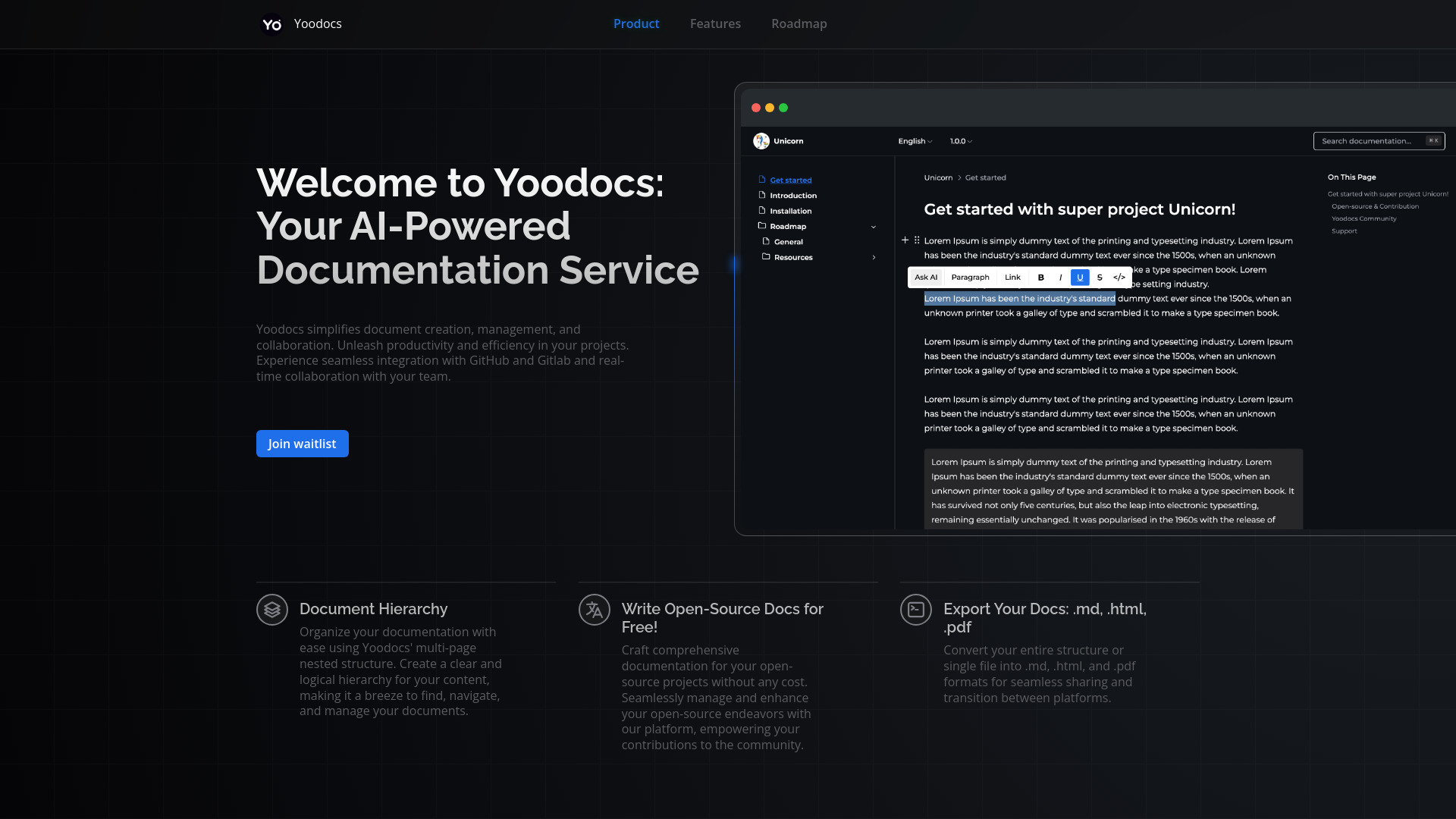Click the Get started sidebar tree item
Screen dimensions: 1456x819
coord(790,180)
